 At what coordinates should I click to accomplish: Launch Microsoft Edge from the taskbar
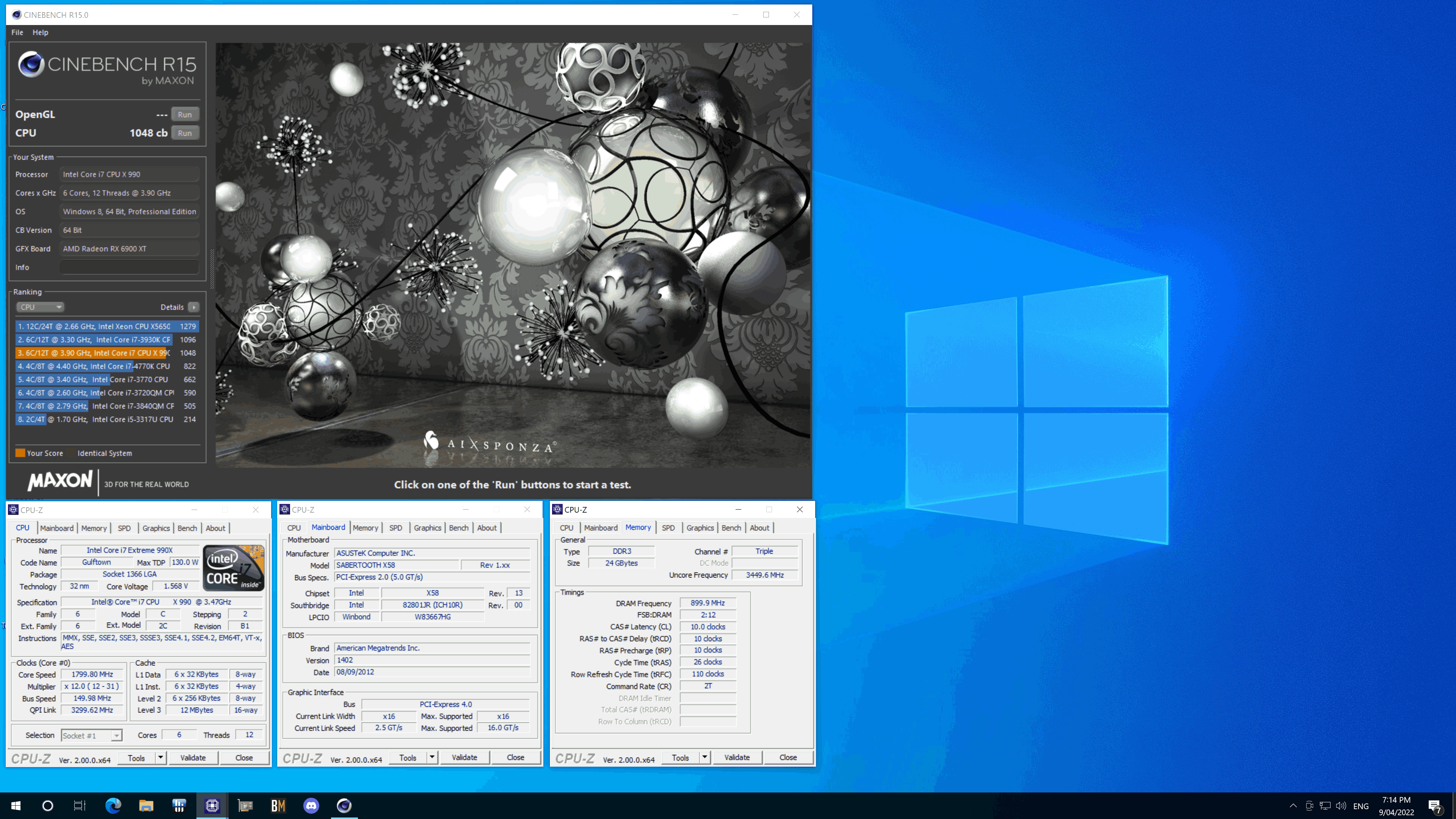(x=113, y=805)
